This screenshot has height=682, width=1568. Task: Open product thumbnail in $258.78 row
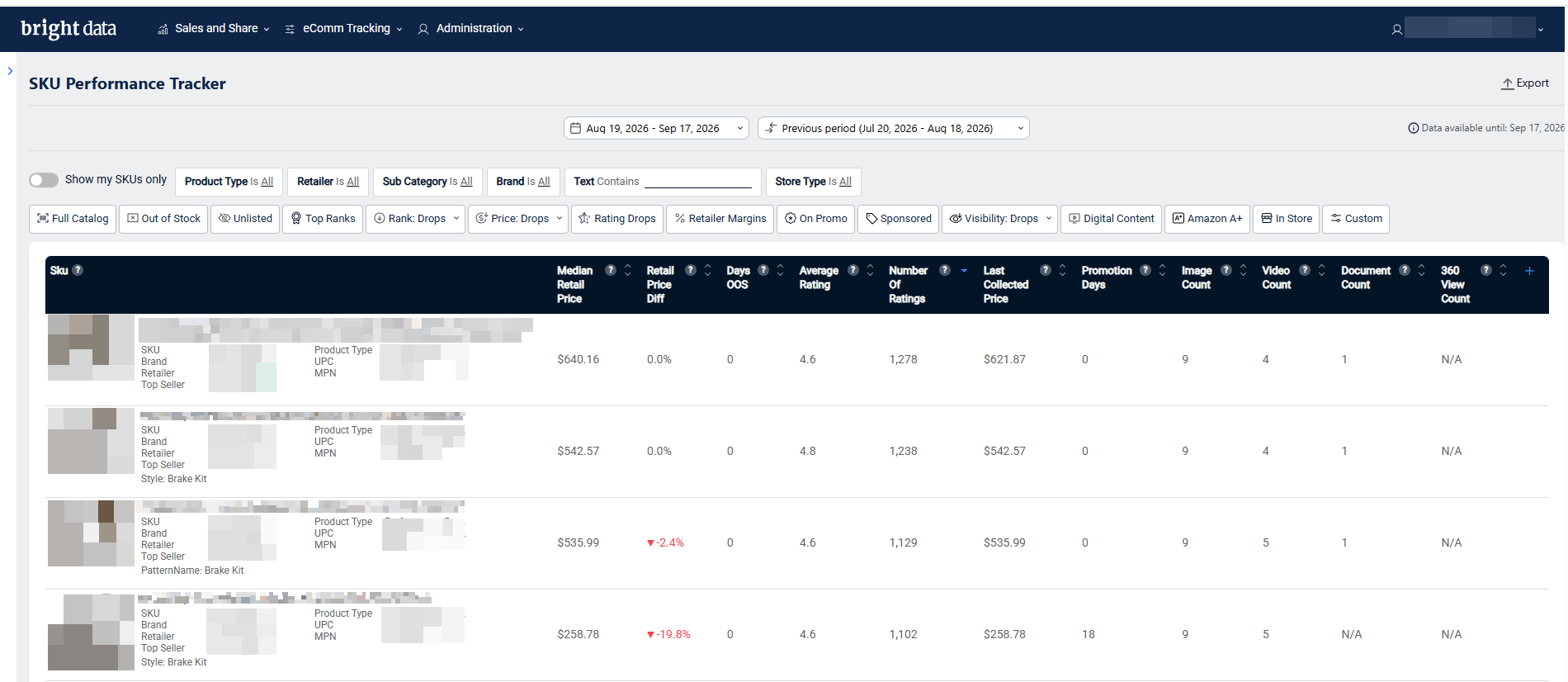point(91,632)
